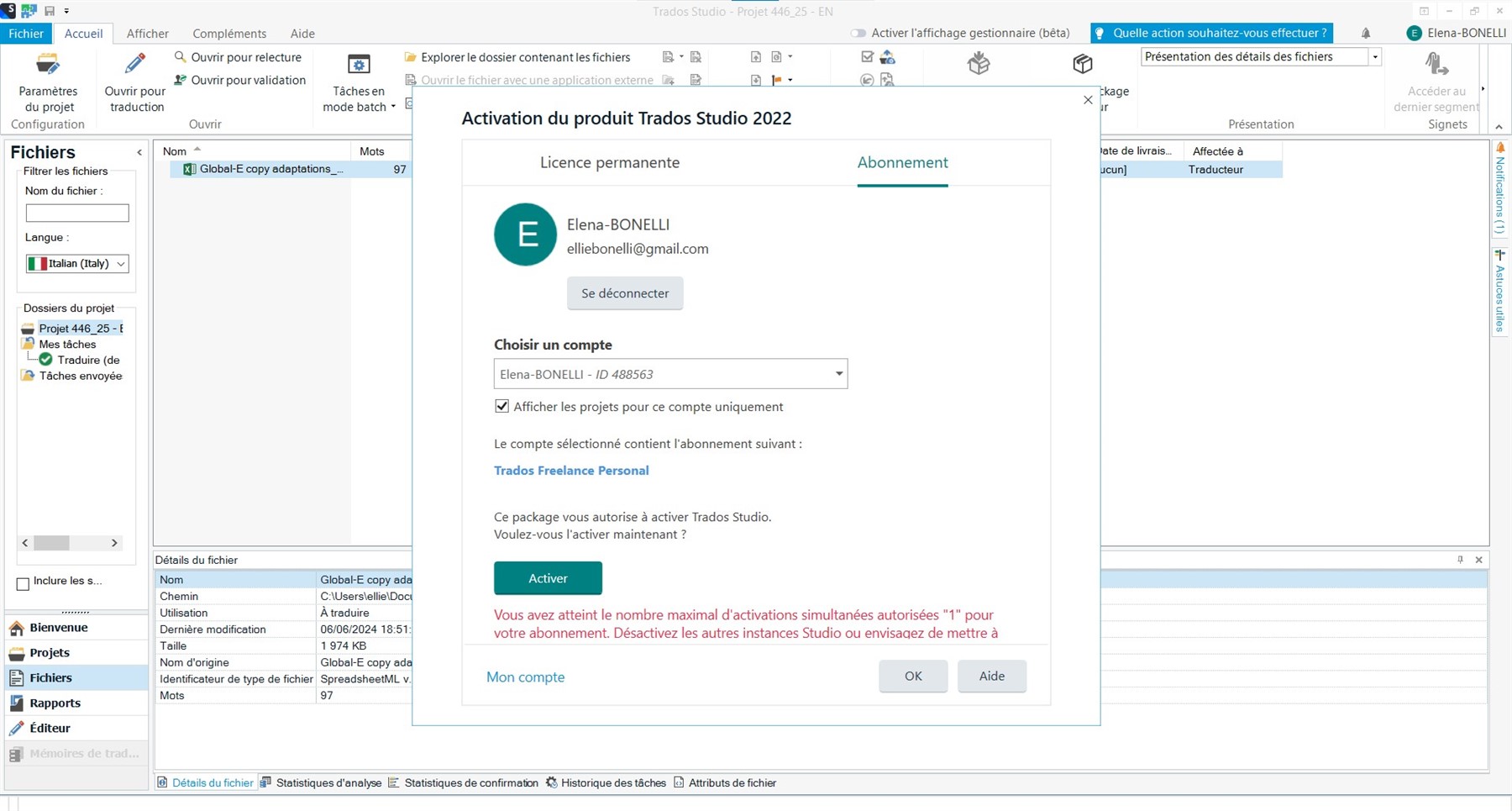Open the Mon compte link
Screen dimensions: 1512x811
(x=526, y=677)
